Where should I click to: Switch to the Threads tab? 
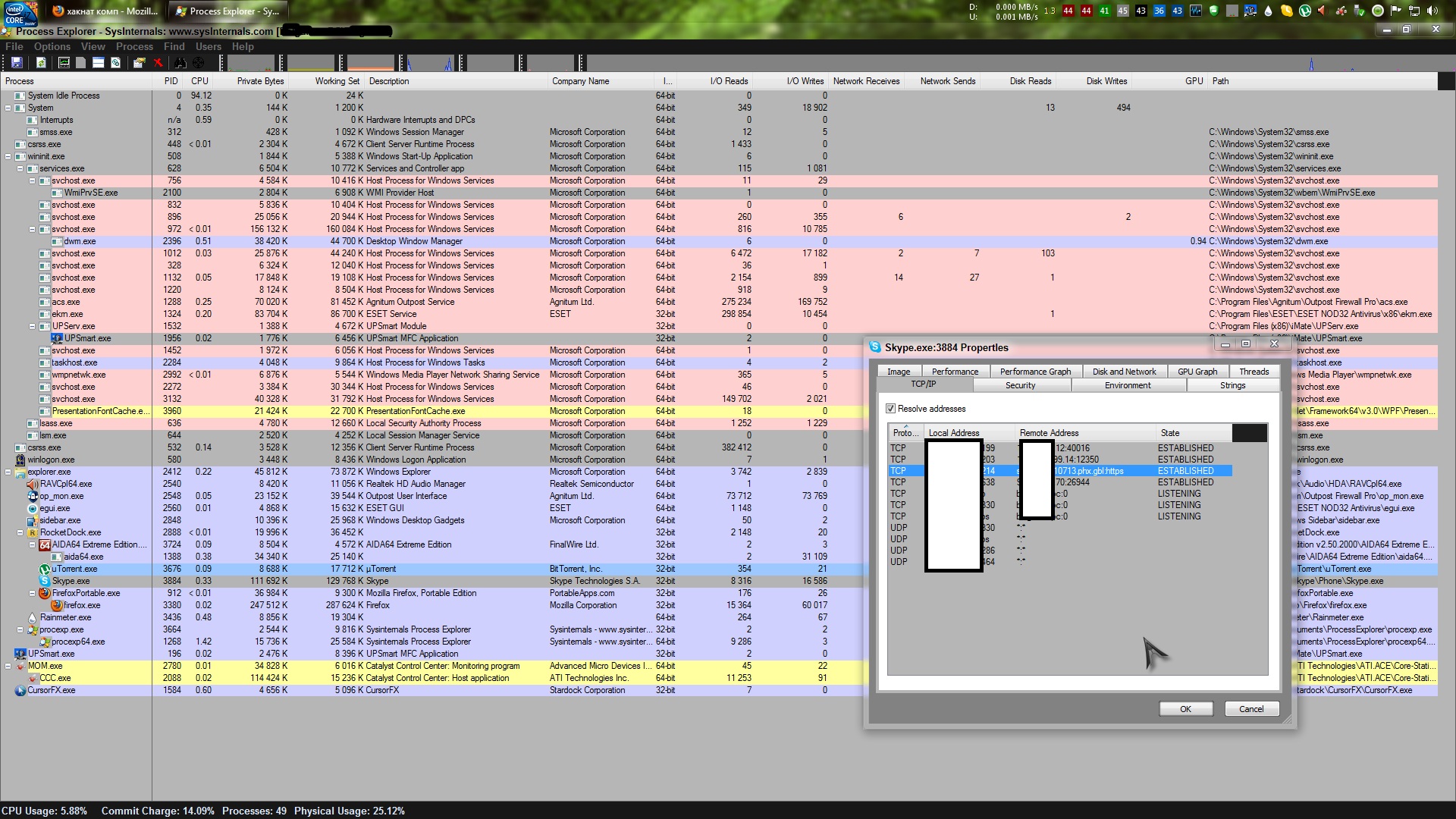pyautogui.click(x=1254, y=372)
